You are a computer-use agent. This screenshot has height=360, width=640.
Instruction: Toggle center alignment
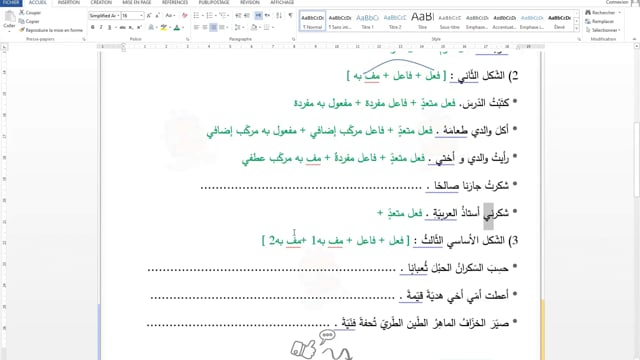click(x=205, y=27)
